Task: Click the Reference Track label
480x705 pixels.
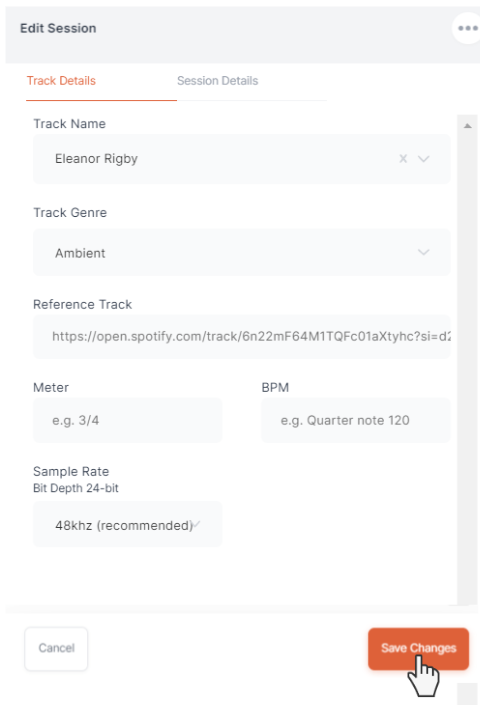Action: tap(83, 304)
